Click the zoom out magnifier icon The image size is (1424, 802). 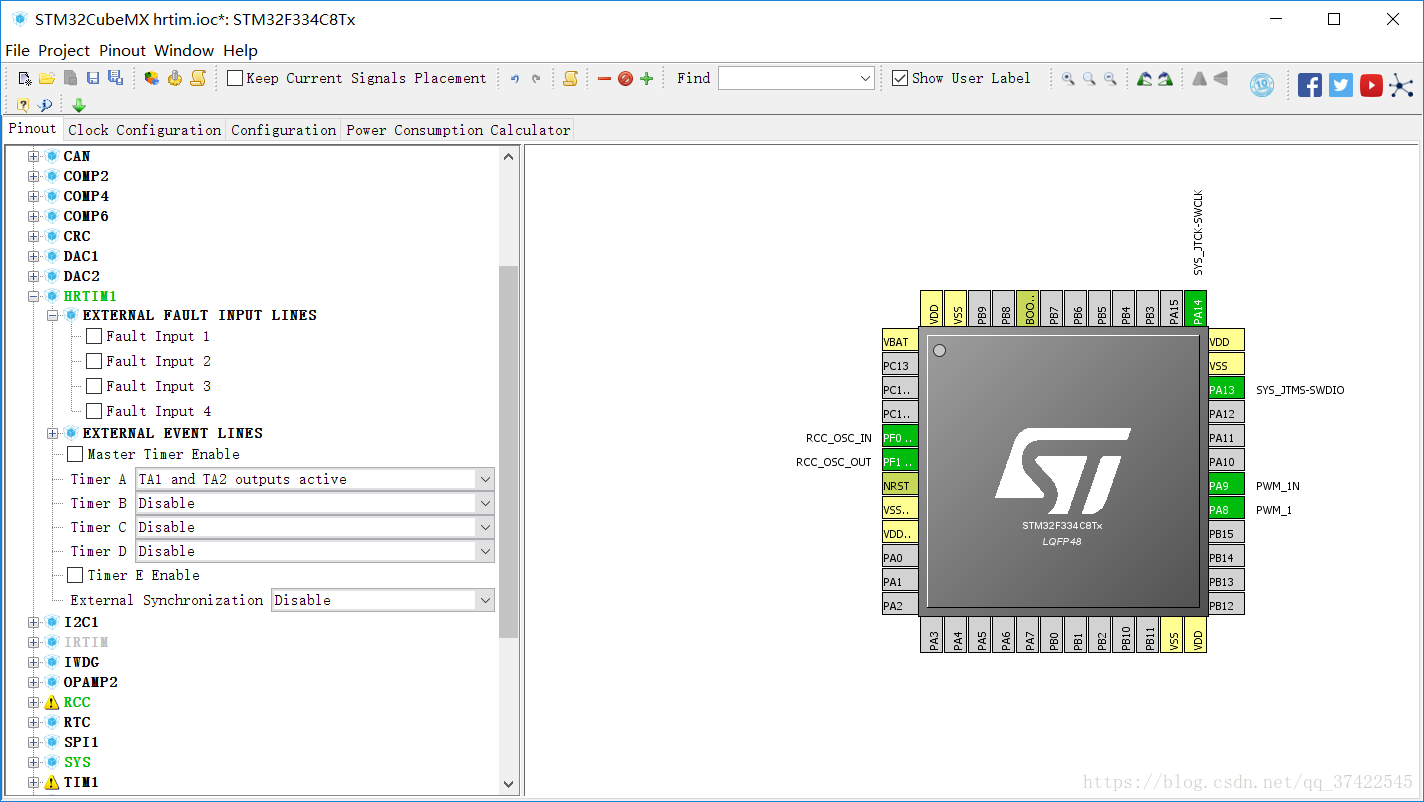pos(1110,78)
